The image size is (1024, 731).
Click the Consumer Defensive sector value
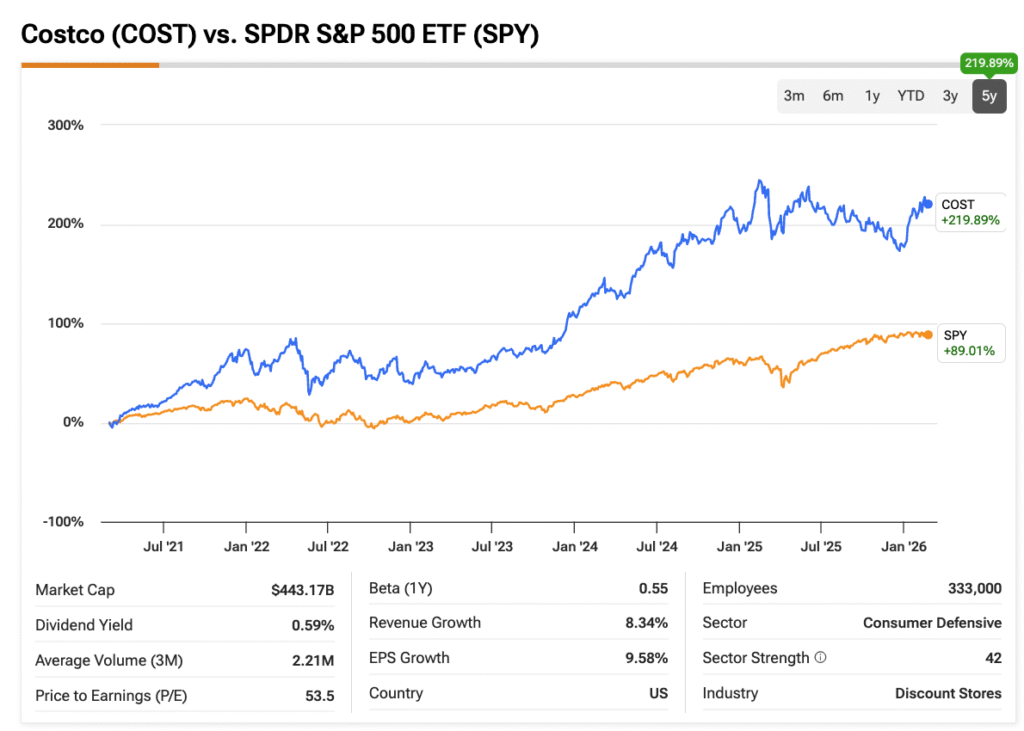(932, 623)
